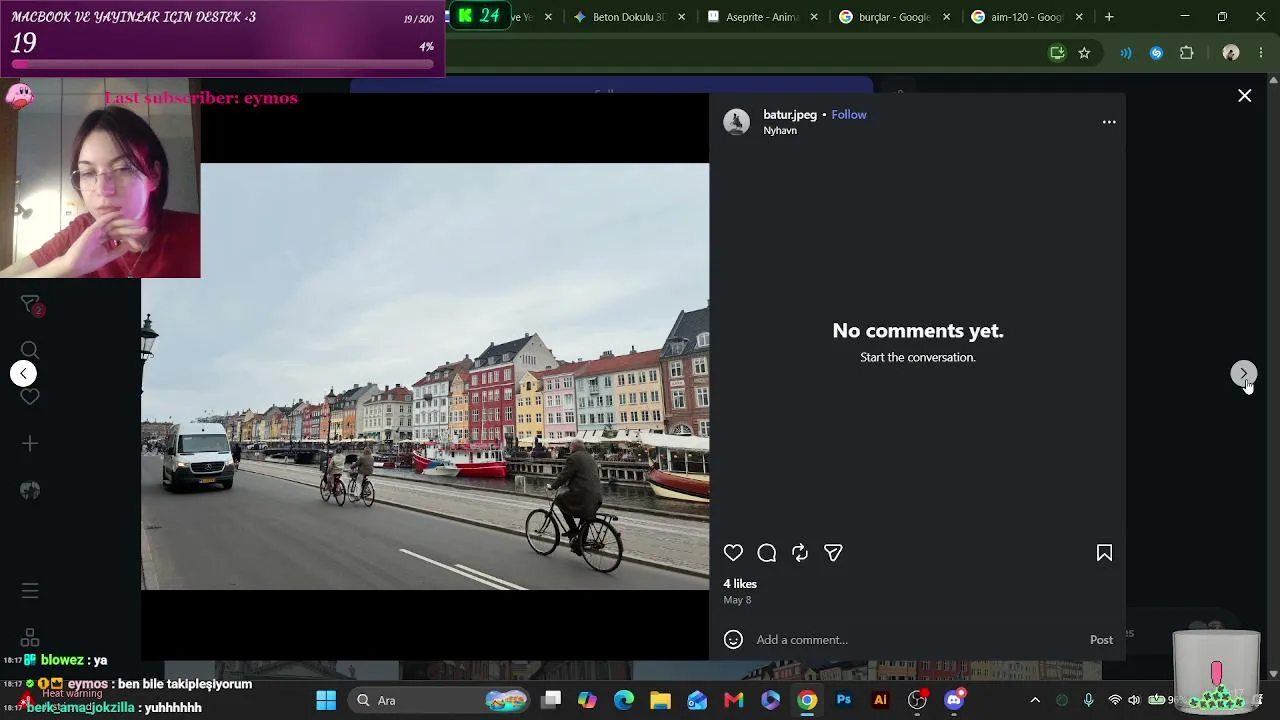
Task: Switch to the Aseprite browser tab
Action: point(762,17)
